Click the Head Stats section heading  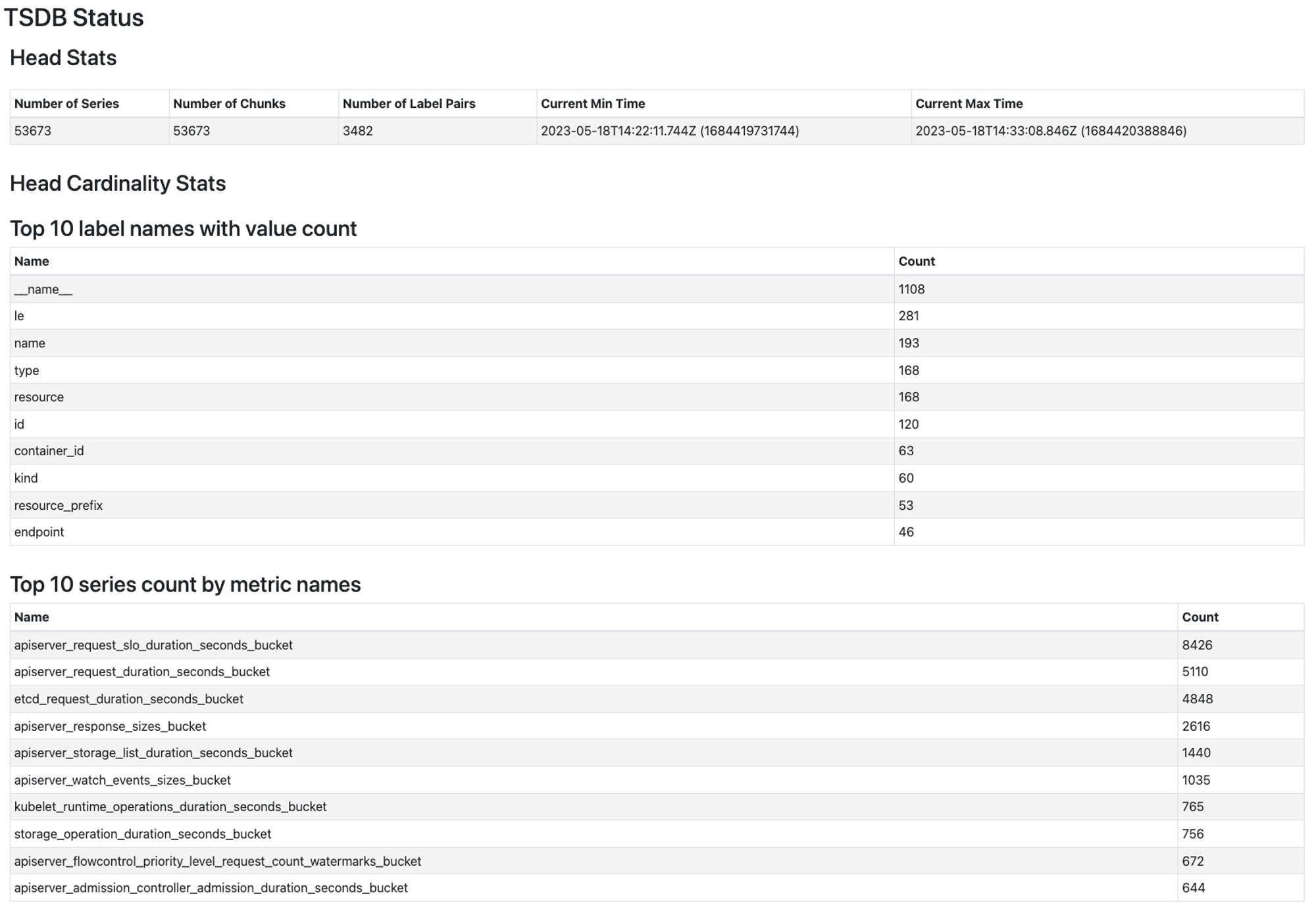pyautogui.click(x=63, y=58)
